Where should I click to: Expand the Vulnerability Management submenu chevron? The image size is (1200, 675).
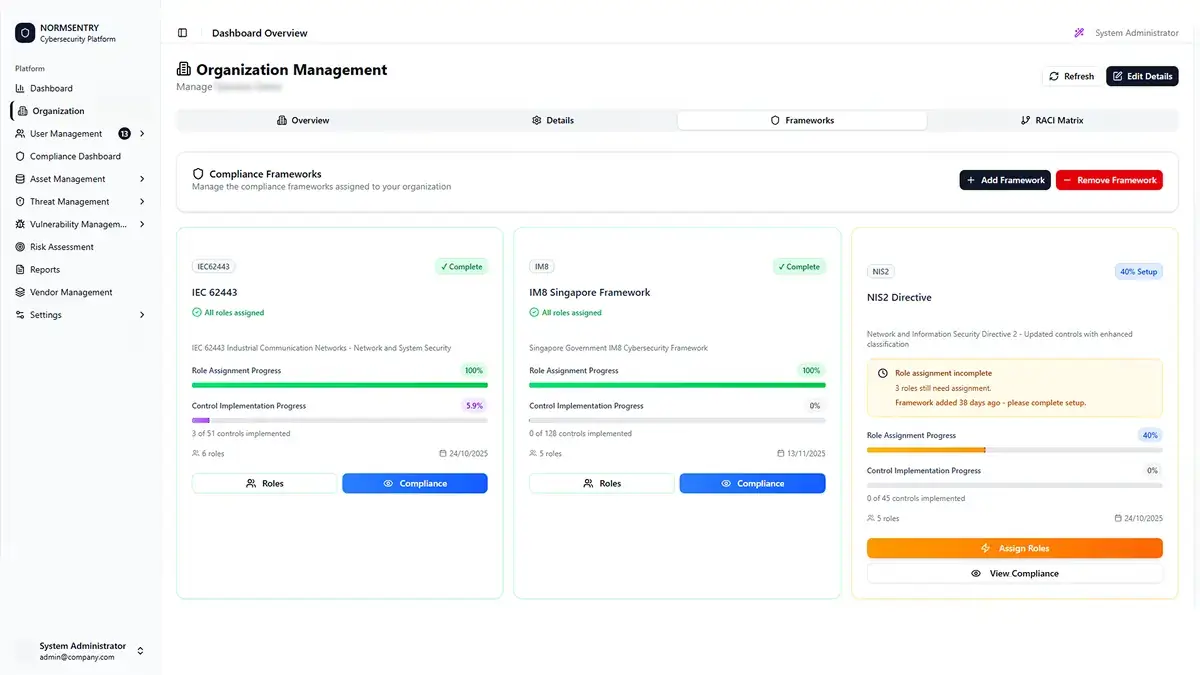142,225
